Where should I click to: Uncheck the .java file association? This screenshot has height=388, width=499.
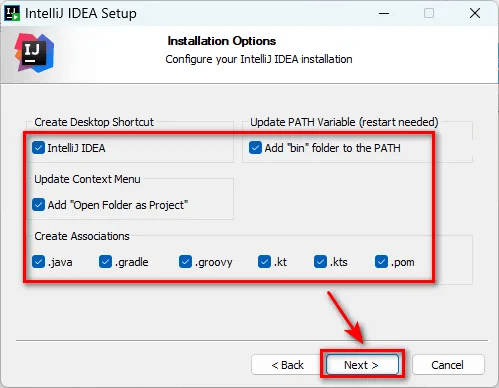[x=39, y=262]
